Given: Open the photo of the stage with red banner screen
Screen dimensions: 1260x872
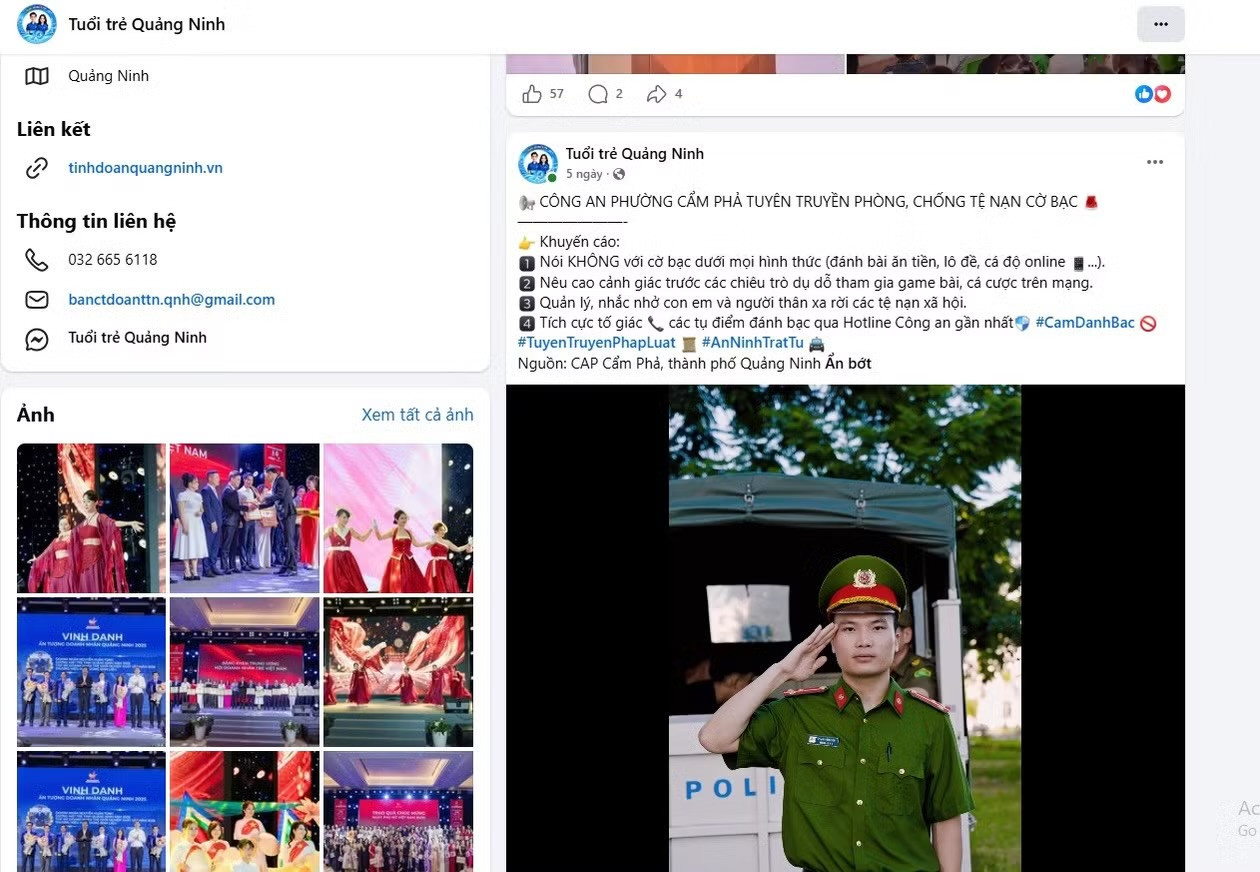Looking at the screenshot, I should pyautogui.click(x=245, y=672).
